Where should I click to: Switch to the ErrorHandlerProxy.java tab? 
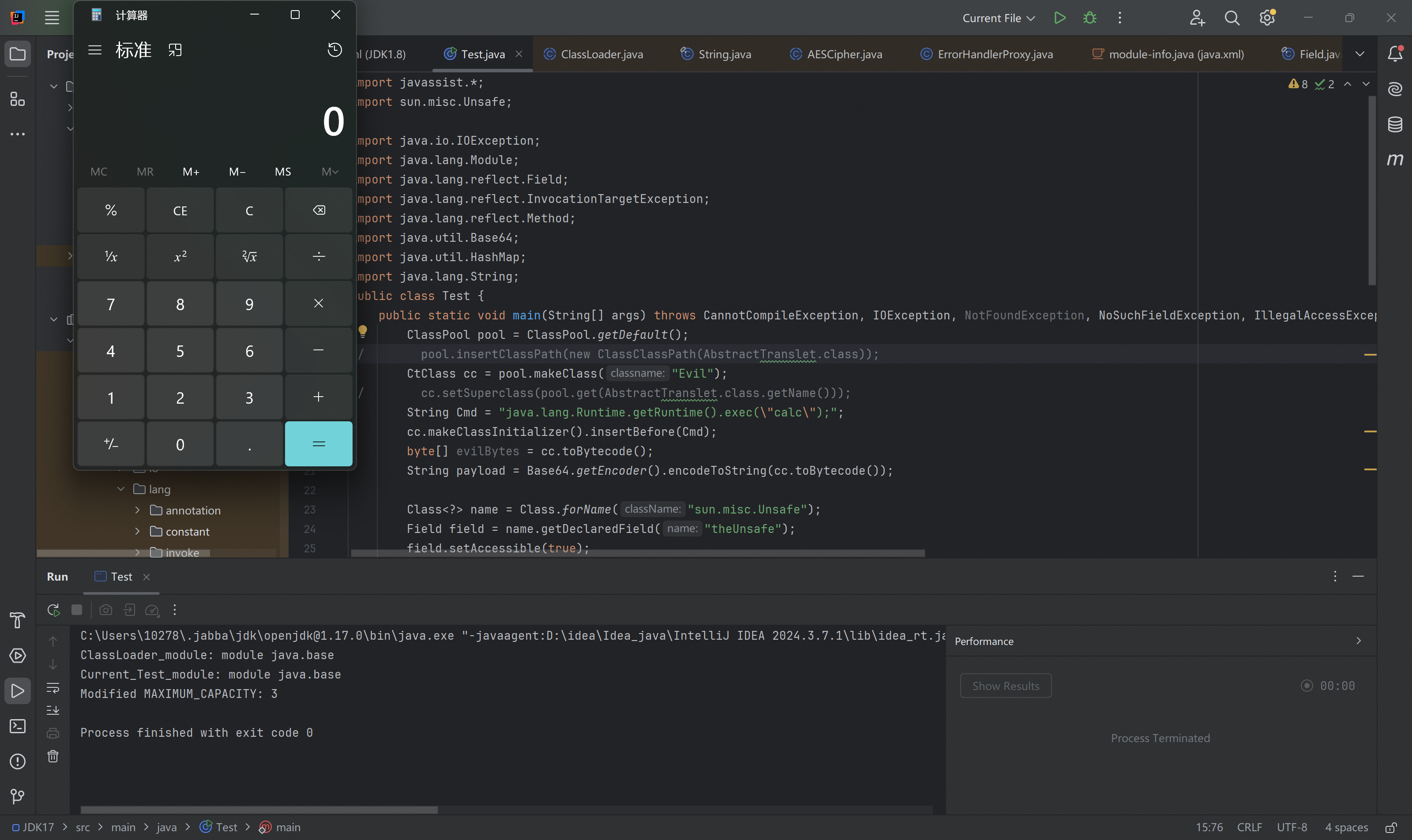(986, 54)
